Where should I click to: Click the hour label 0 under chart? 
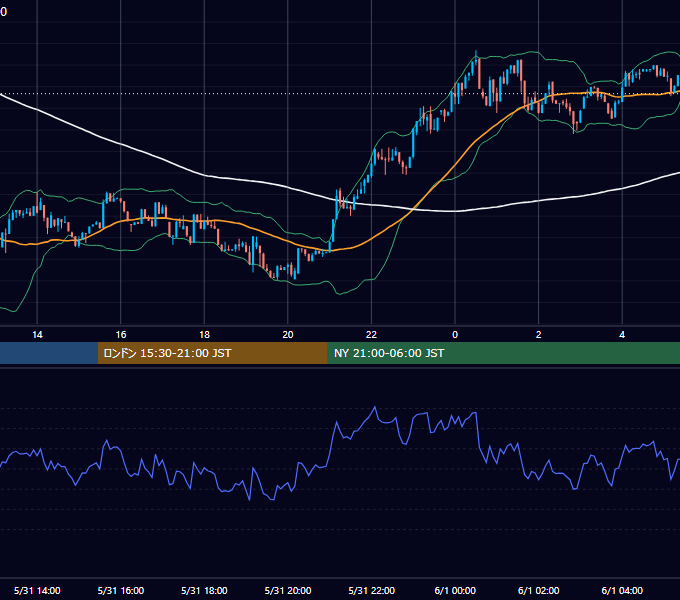pos(455,335)
